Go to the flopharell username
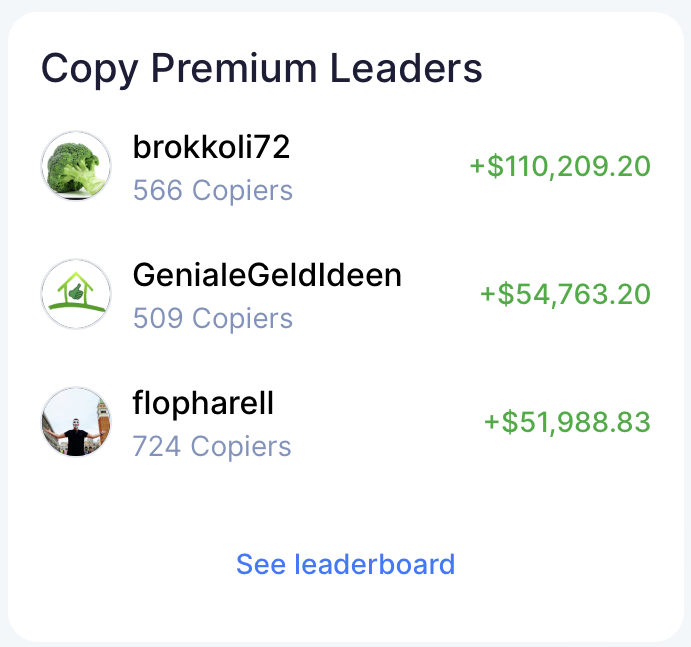The width and height of the screenshot is (691, 647). tap(203, 403)
